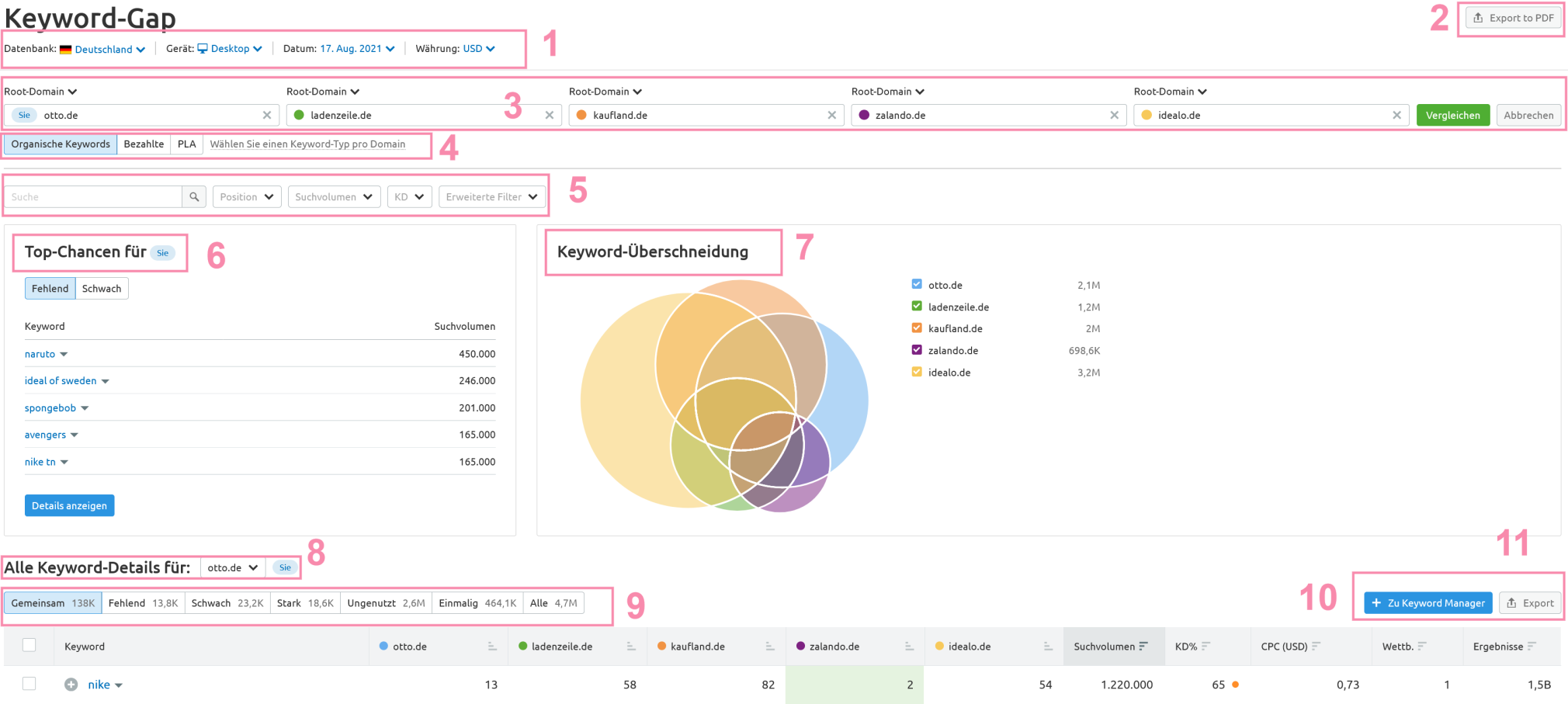Click the plus icon beside the nike keyword
Viewport: 1568px width, 704px height.
[x=71, y=685]
